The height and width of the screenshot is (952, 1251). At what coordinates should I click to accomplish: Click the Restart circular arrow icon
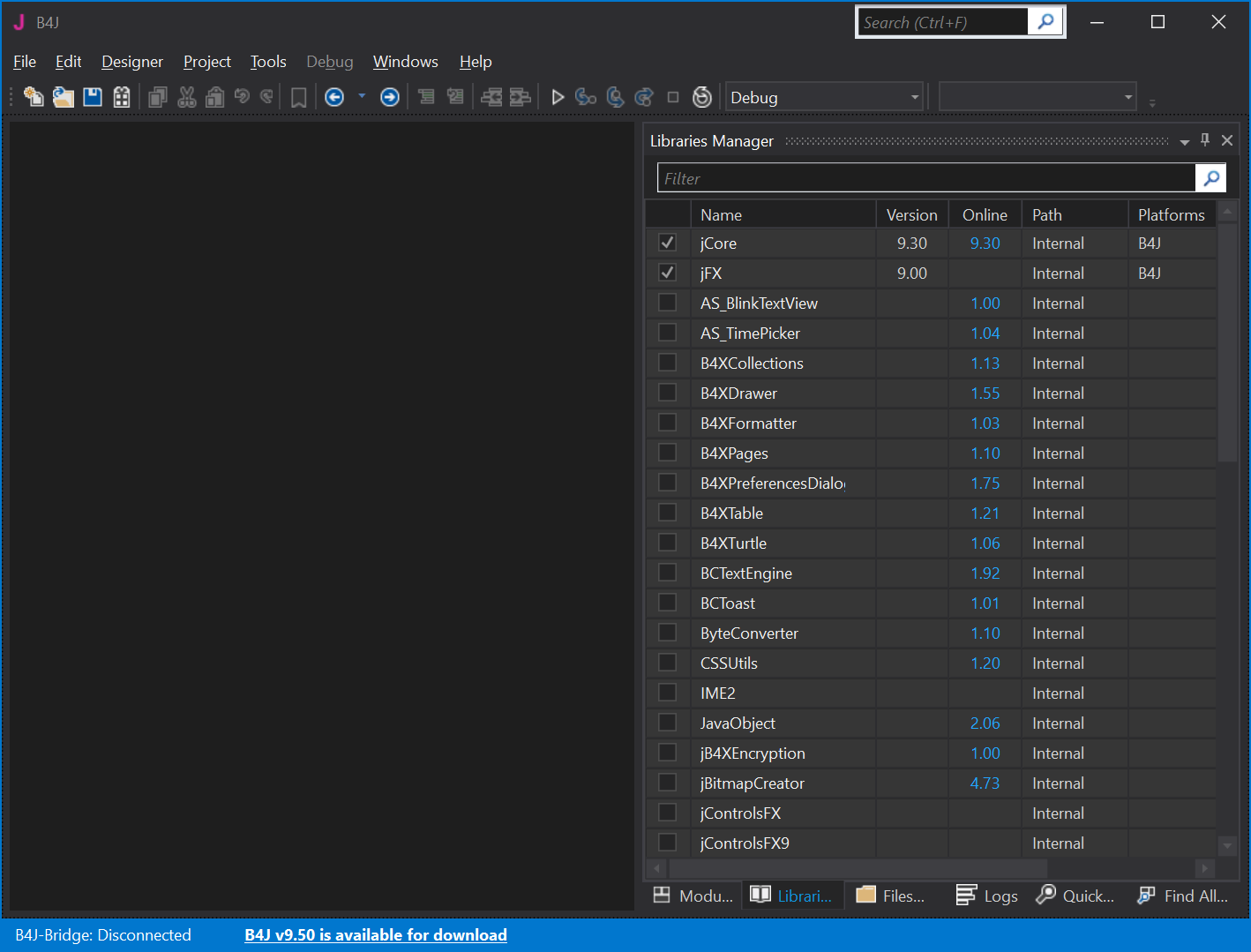[702, 97]
